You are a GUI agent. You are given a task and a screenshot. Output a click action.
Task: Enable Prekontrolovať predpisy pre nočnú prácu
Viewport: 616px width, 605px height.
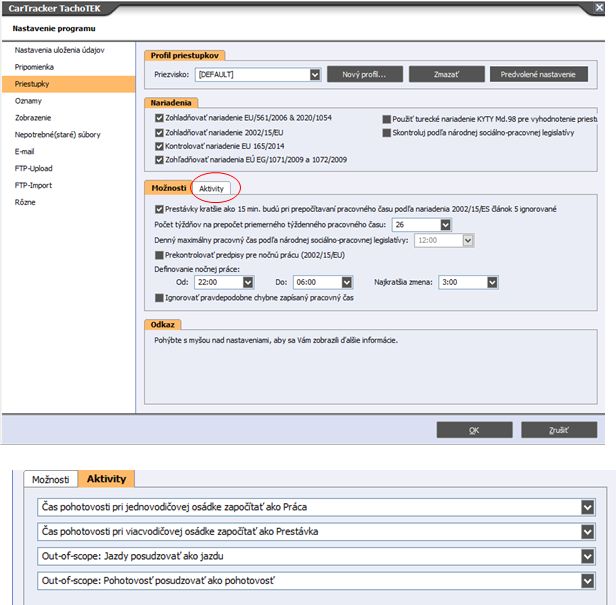click(x=159, y=255)
